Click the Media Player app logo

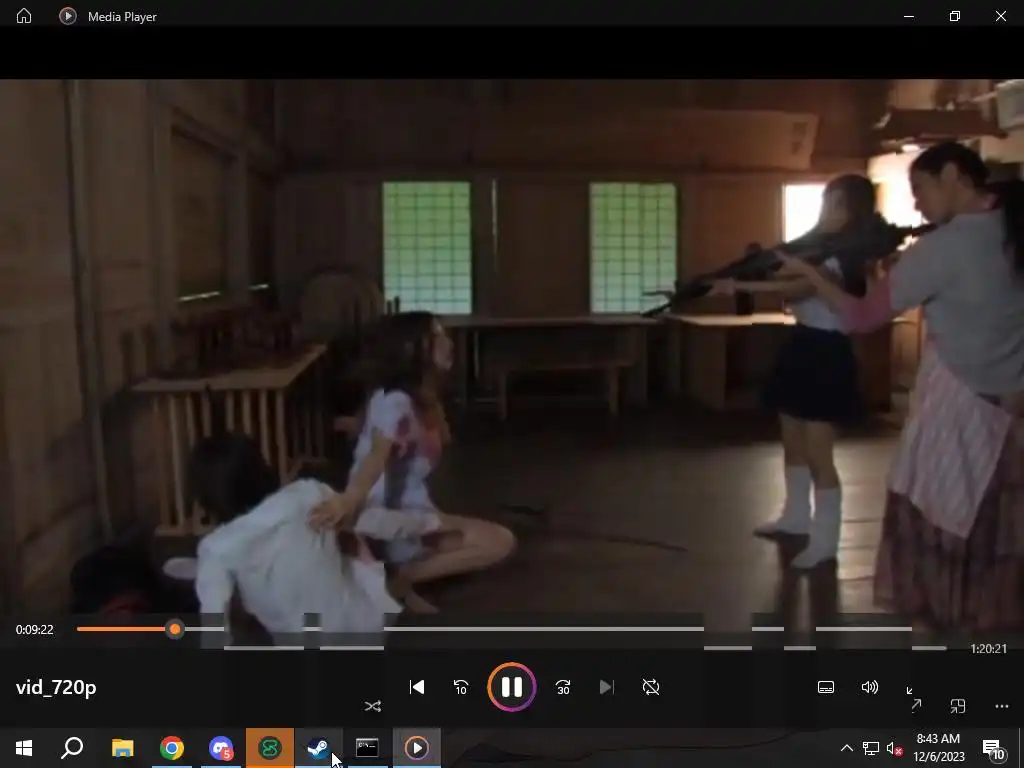[x=67, y=16]
